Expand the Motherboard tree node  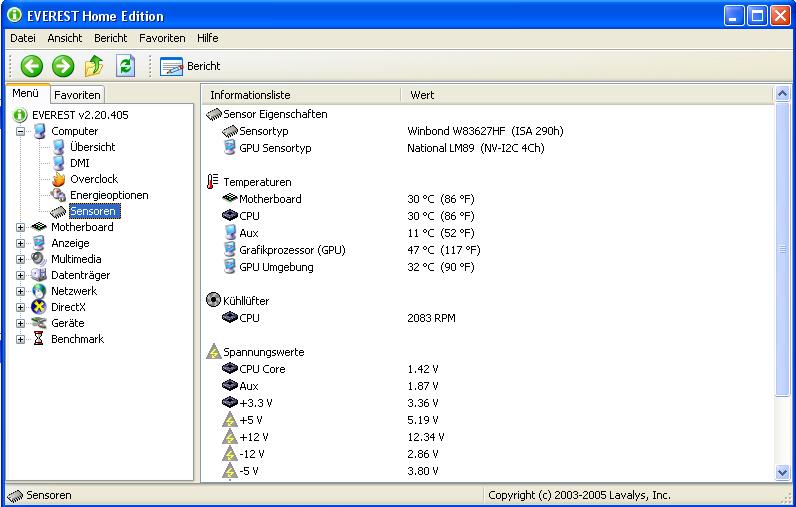click(x=20, y=227)
